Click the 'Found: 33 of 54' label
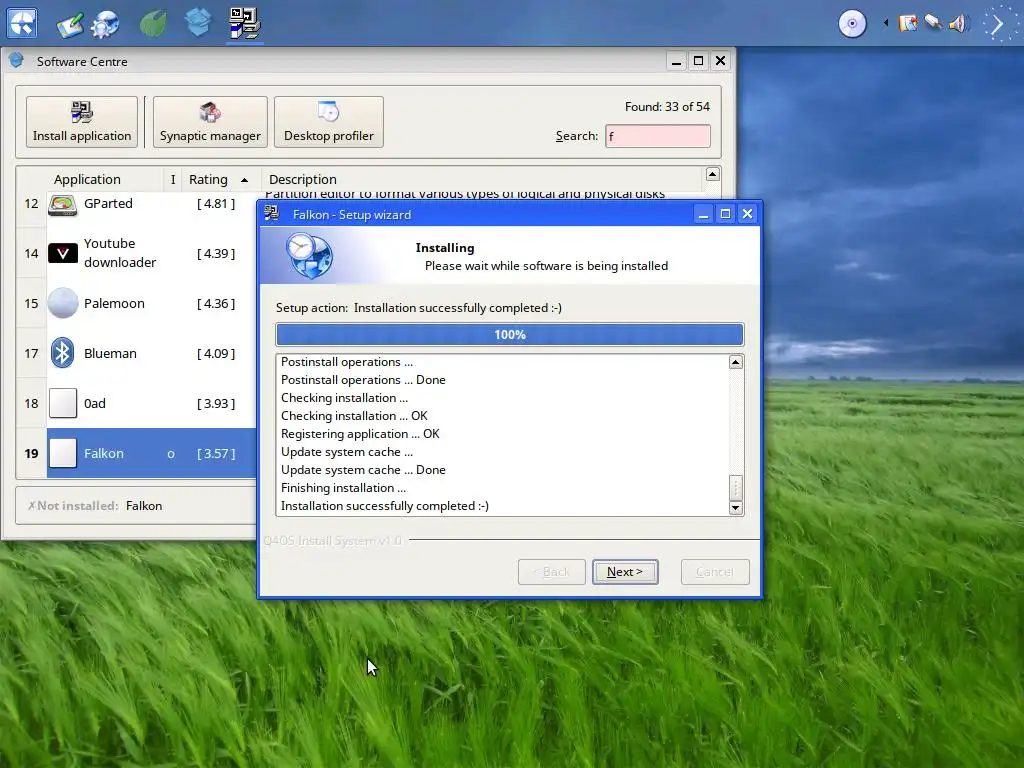 (x=667, y=106)
